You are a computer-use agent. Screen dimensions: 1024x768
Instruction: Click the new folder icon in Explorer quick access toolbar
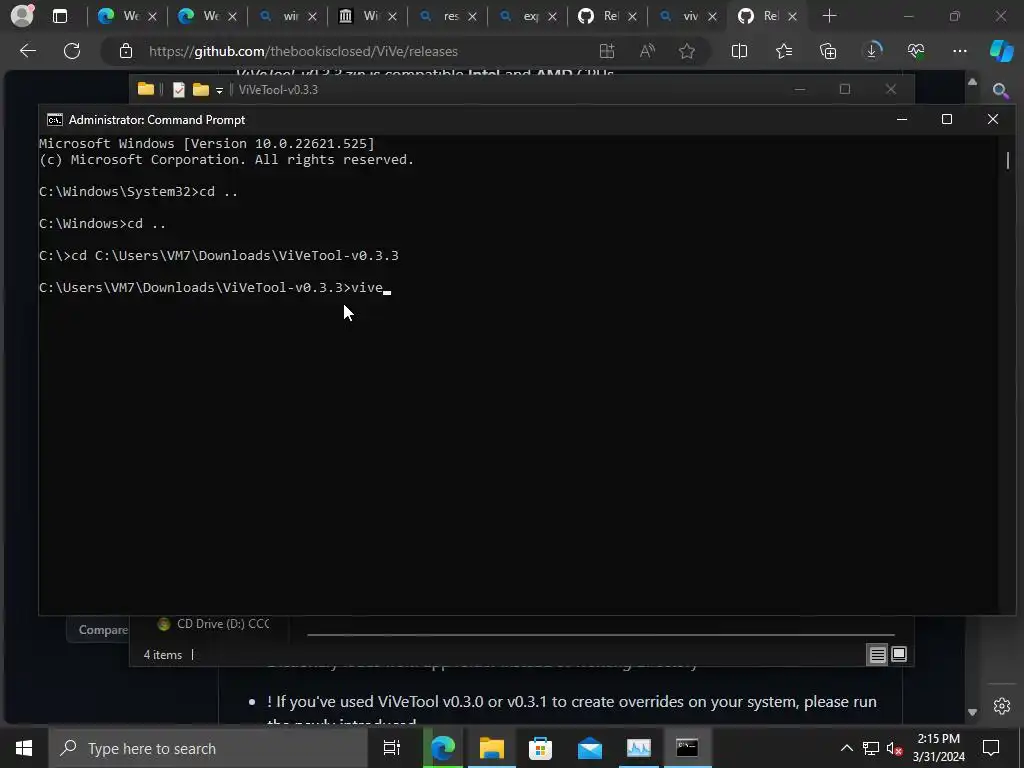(x=200, y=90)
